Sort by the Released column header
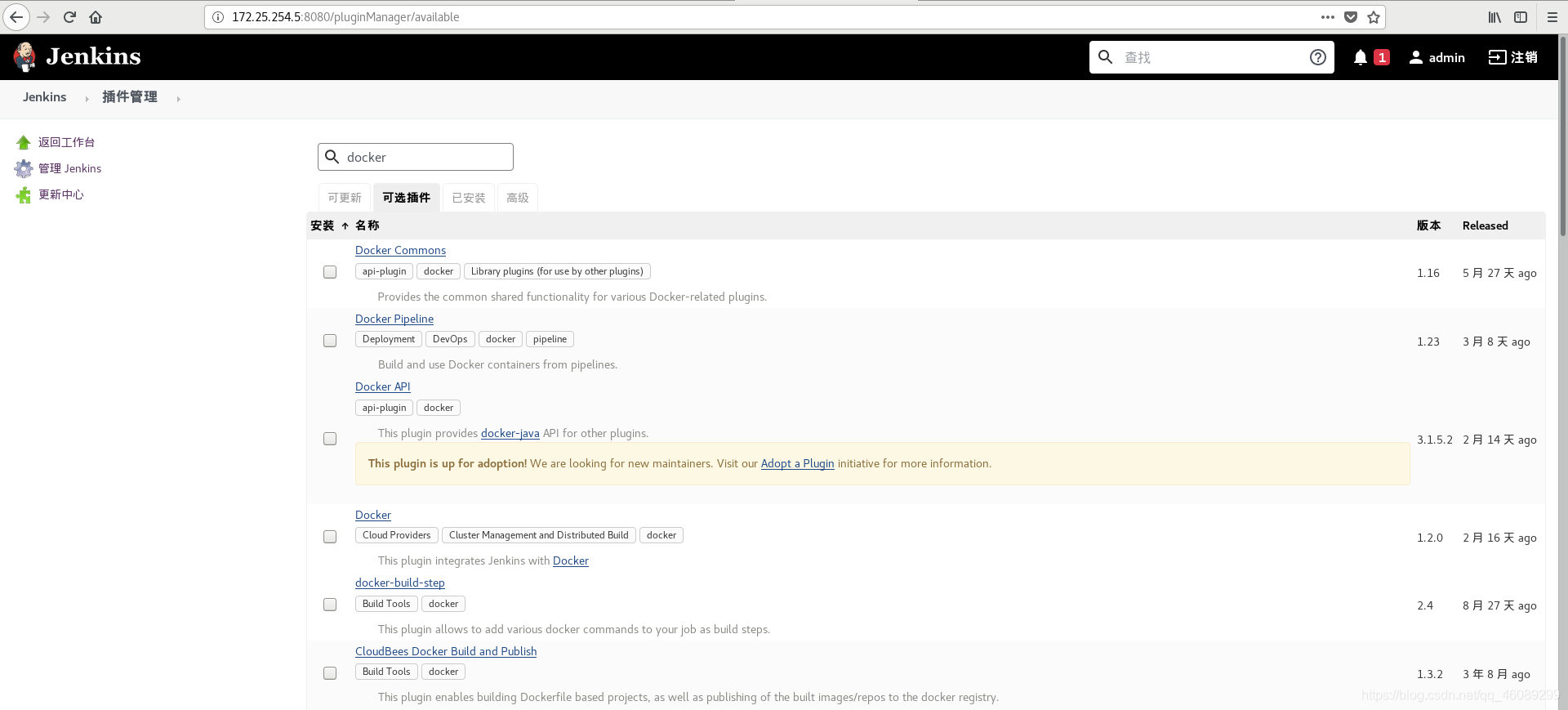The height and width of the screenshot is (710, 1568). 1486,226
